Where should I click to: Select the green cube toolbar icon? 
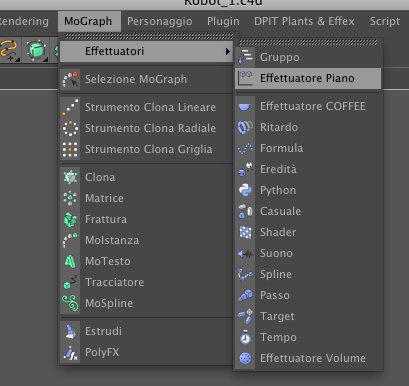click(x=36, y=50)
